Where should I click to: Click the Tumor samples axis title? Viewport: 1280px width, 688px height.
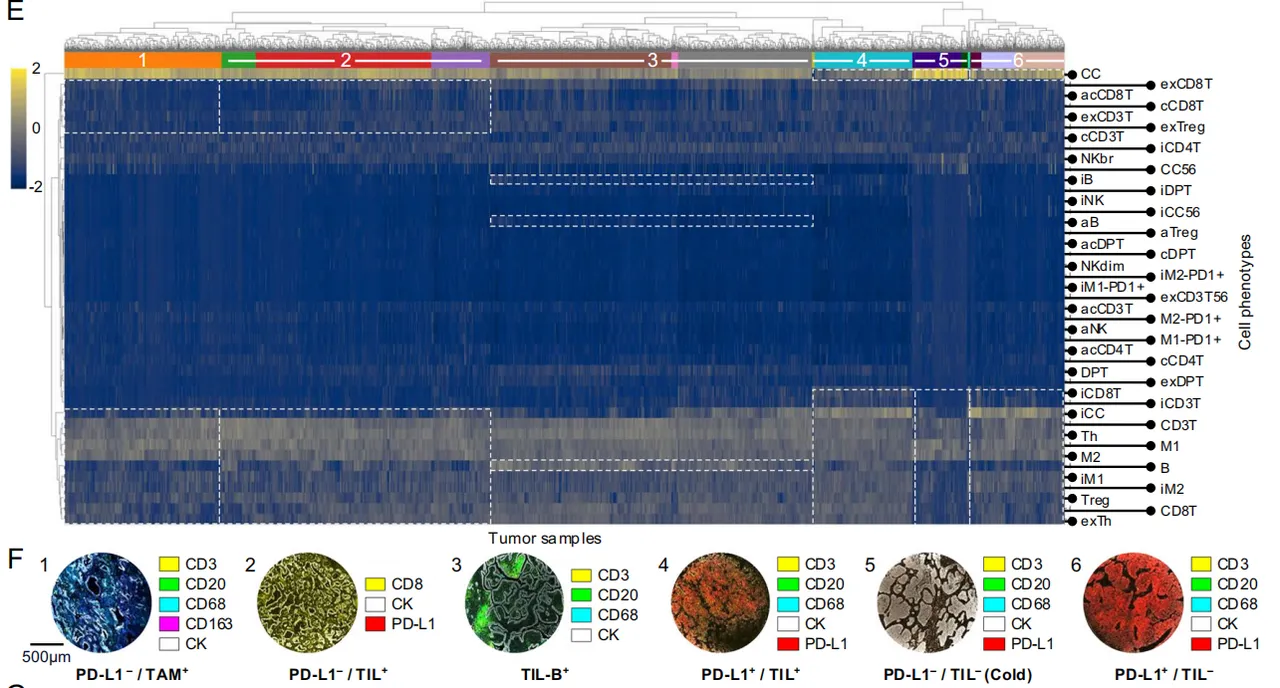[545, 539]
